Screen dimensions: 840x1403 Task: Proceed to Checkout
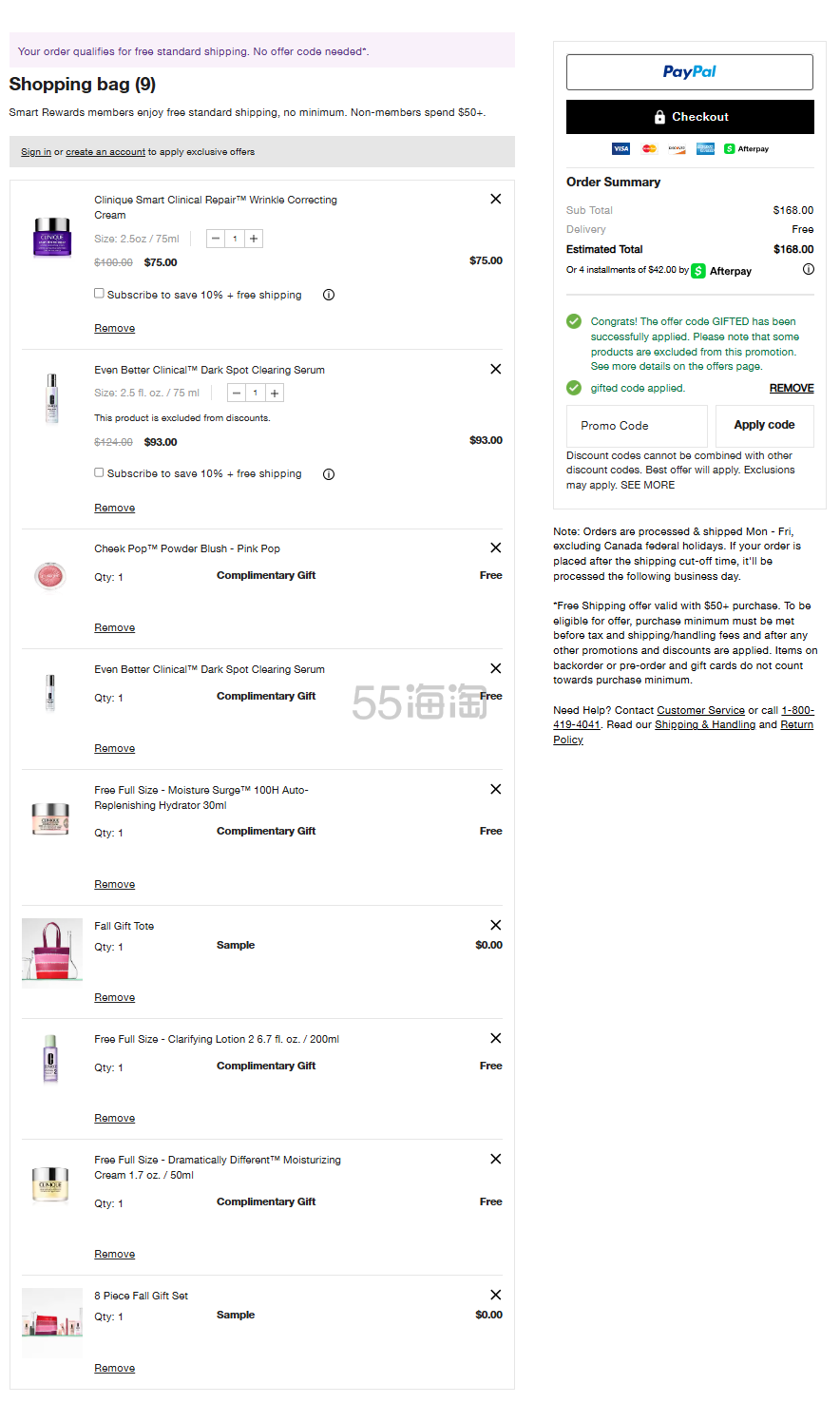coord(690,117)
